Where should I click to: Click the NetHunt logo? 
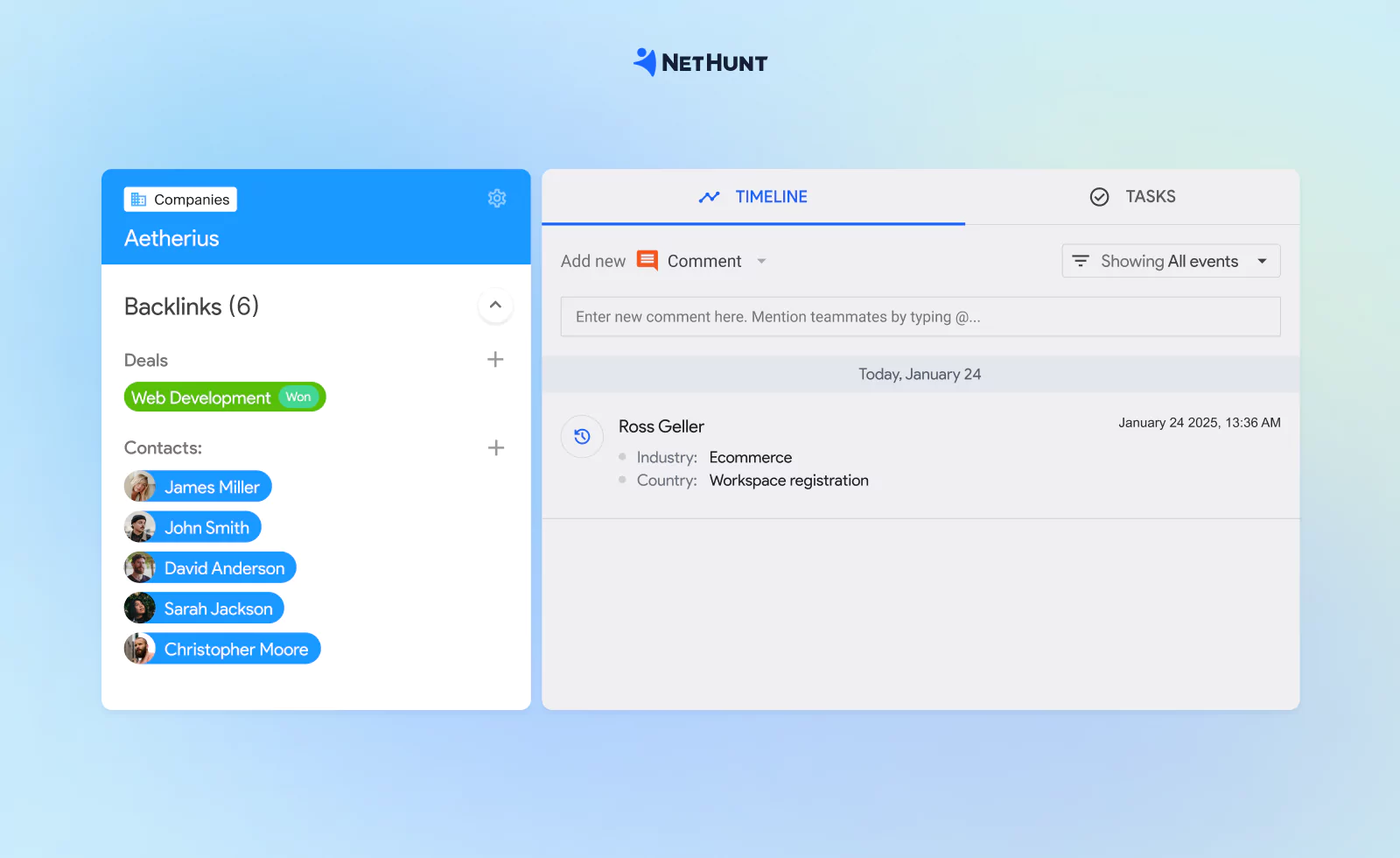coord(700,62)
